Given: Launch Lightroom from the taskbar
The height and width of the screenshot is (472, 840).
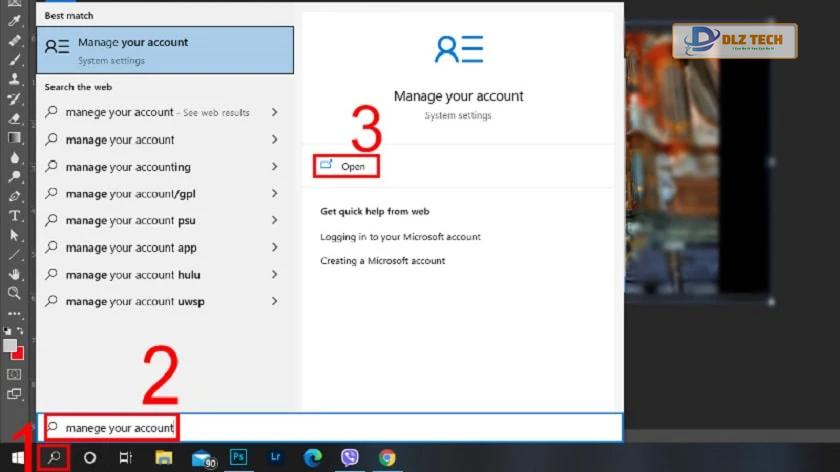Looking at the screenshot, I should click(275, 457).
